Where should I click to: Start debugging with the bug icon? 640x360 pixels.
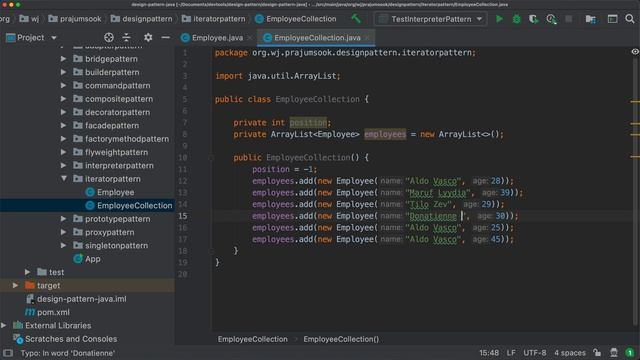[x=516, y=19]
